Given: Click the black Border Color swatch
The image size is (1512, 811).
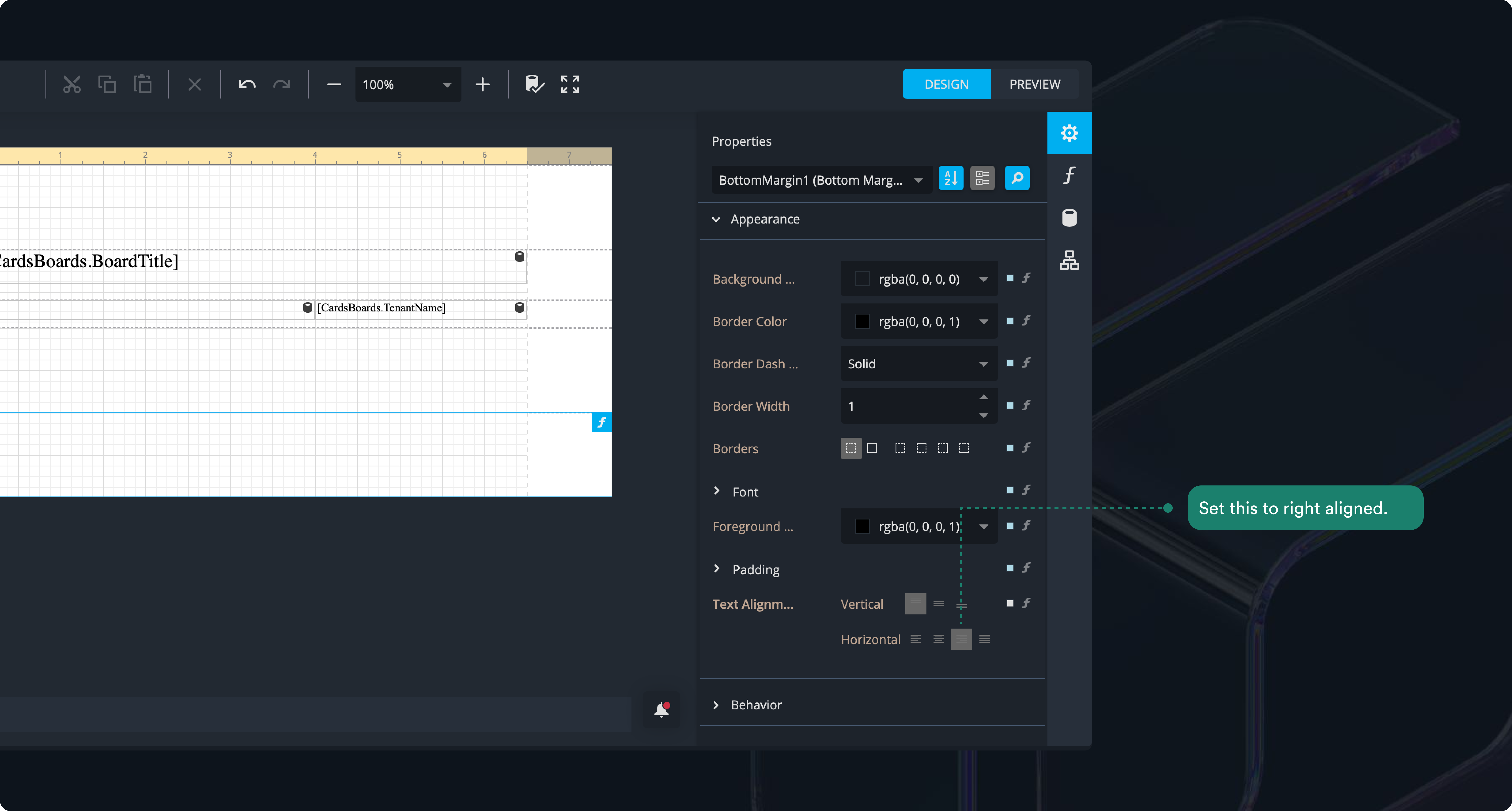Looking at the screenshot, I should point(862,321).
